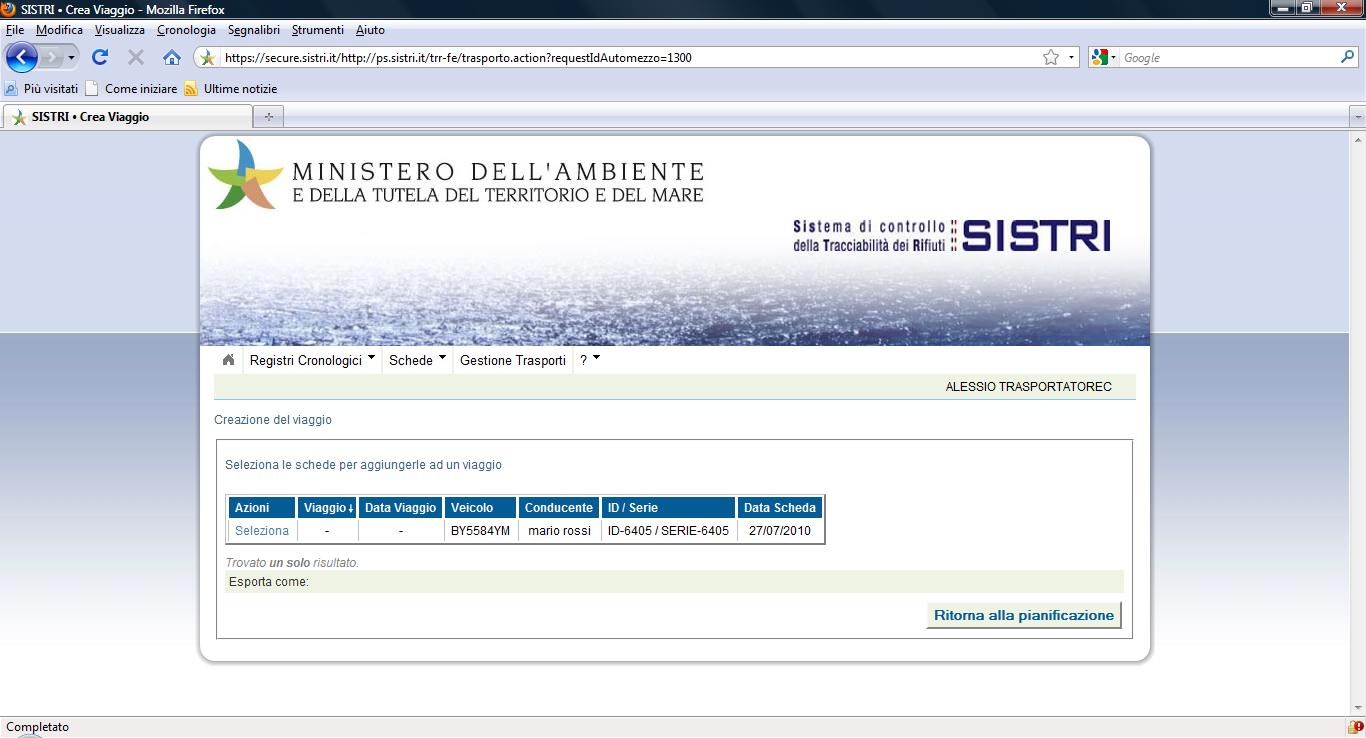Expand the ? help menu

(x=589, y=360)
